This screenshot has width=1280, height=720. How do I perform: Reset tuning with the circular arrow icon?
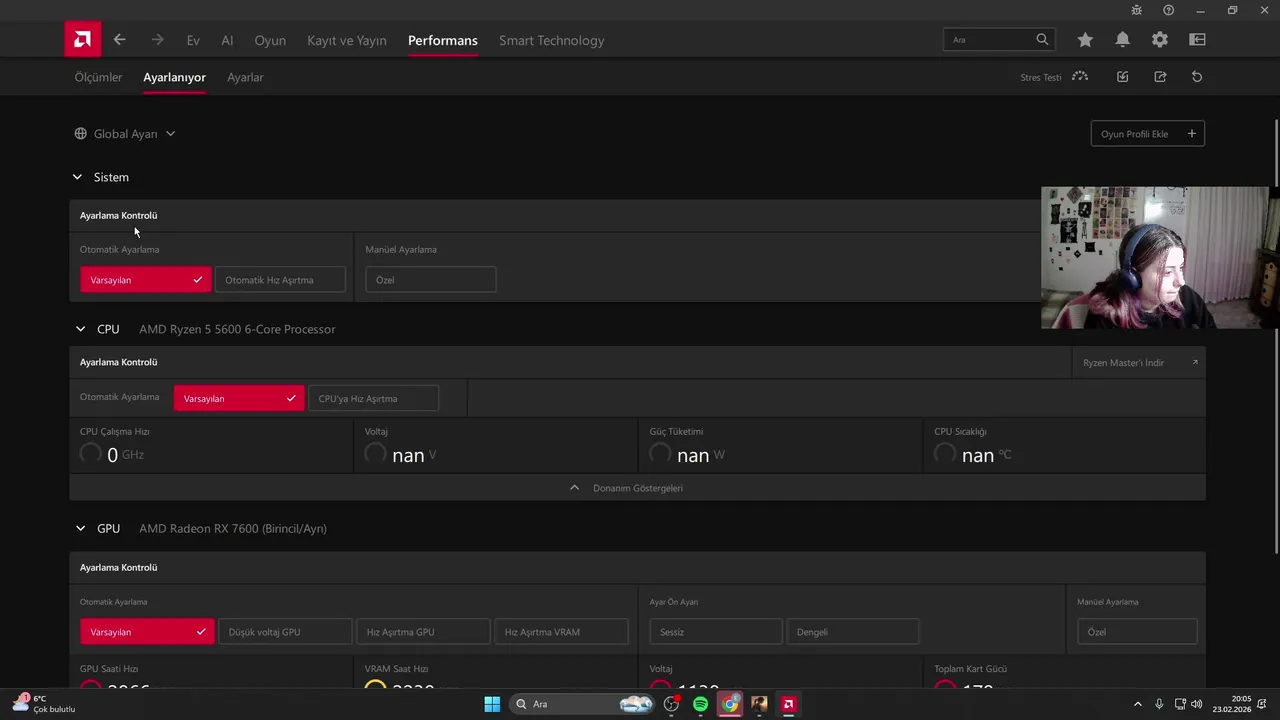1197,77
